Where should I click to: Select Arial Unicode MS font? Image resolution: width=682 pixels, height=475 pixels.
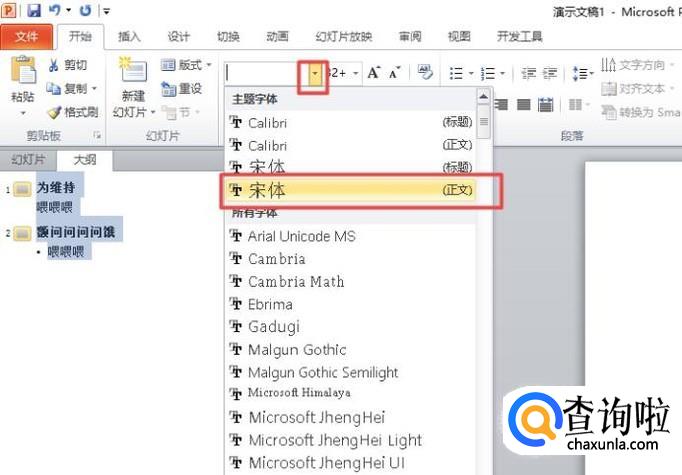pyautogui.click(x=351, y=236)
